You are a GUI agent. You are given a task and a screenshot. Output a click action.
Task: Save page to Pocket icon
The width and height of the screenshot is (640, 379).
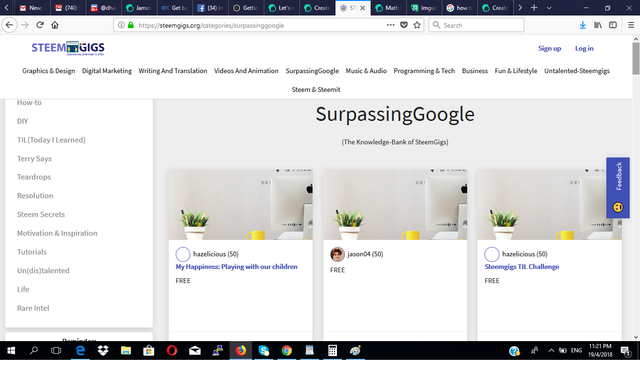coord(404,25)
